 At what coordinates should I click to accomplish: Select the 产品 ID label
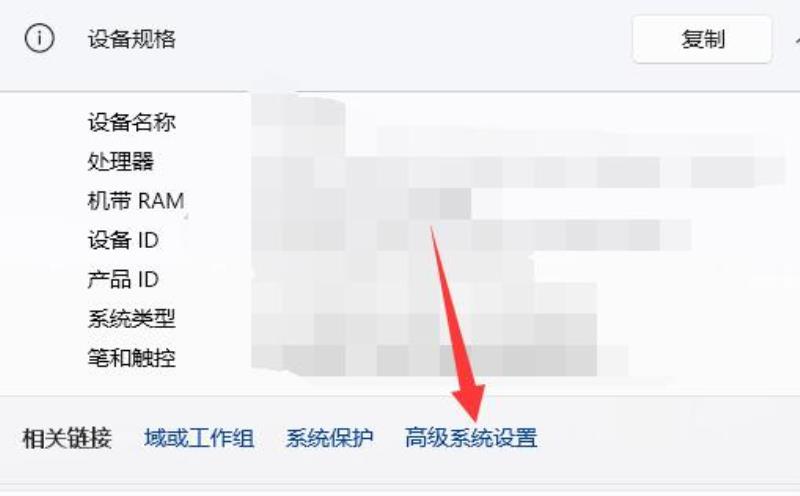coord(123,280)
